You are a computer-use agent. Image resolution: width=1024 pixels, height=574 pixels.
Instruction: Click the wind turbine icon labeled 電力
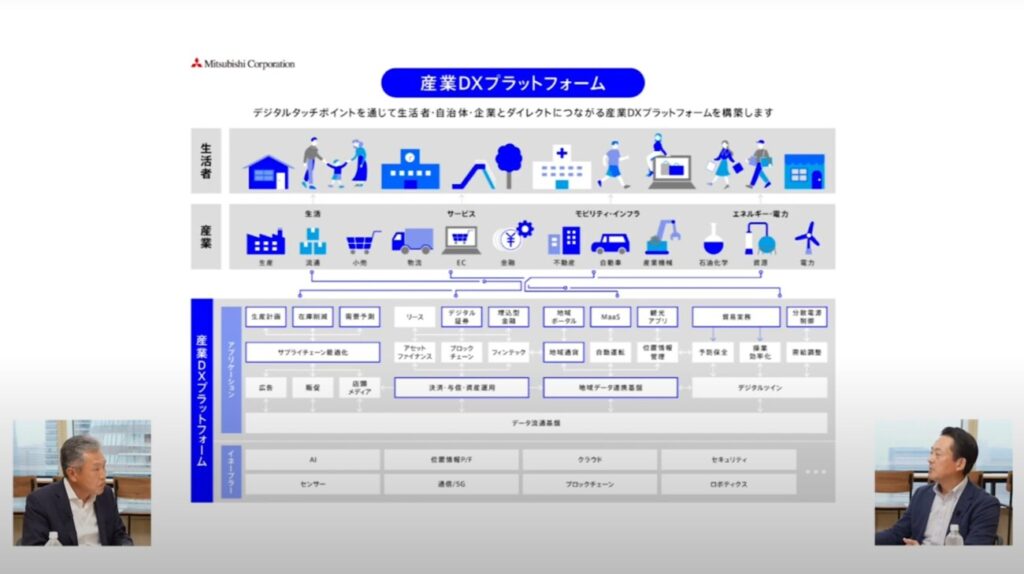[807, 238]
